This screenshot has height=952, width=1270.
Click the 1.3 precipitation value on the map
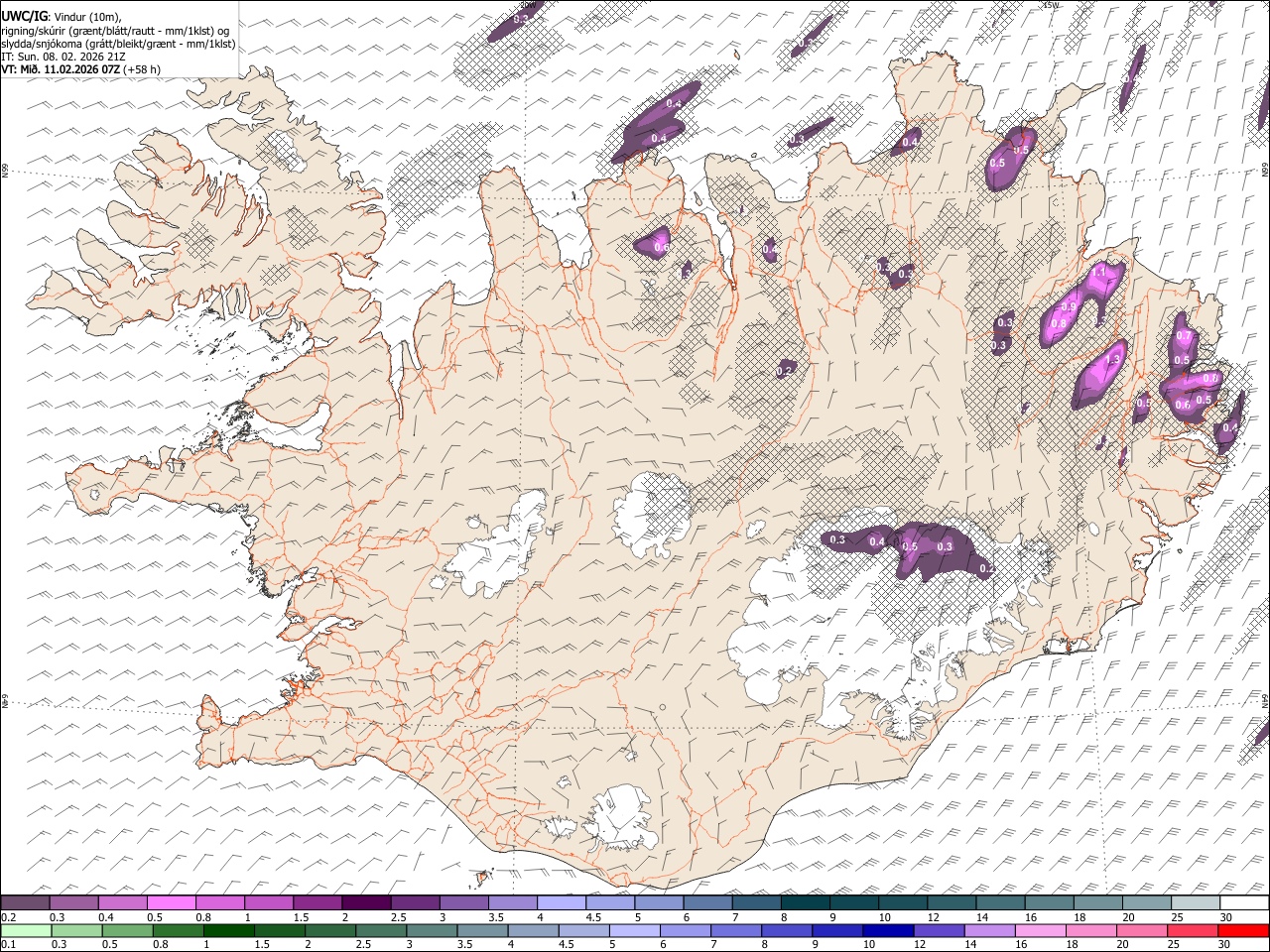point(1113,359)
